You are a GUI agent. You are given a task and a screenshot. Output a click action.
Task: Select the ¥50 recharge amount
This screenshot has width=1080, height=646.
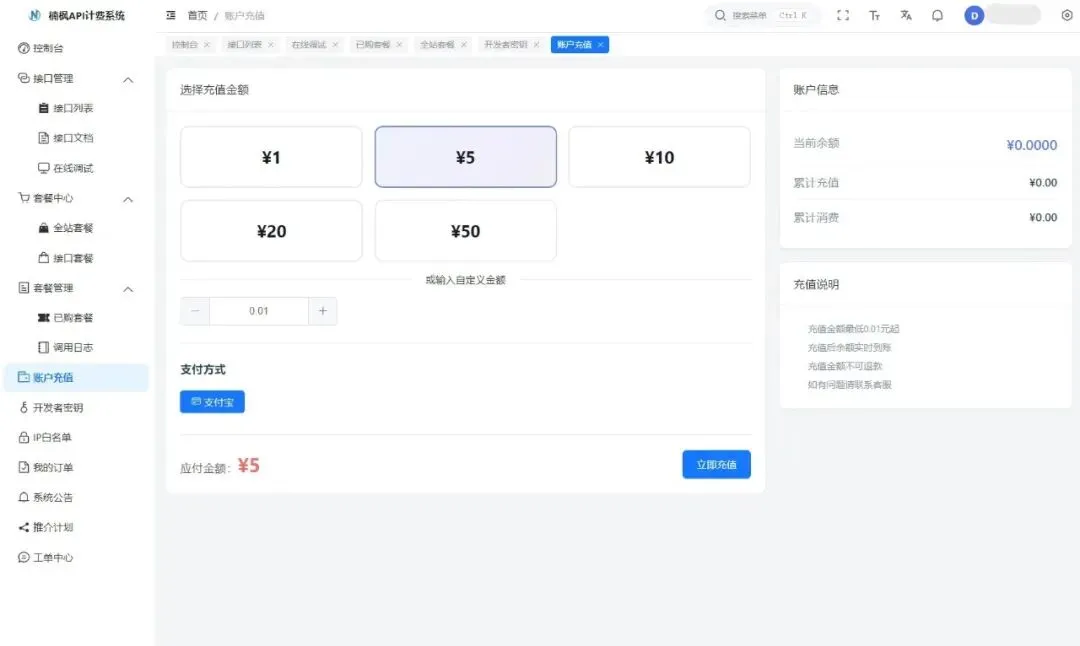coord(466,231)
